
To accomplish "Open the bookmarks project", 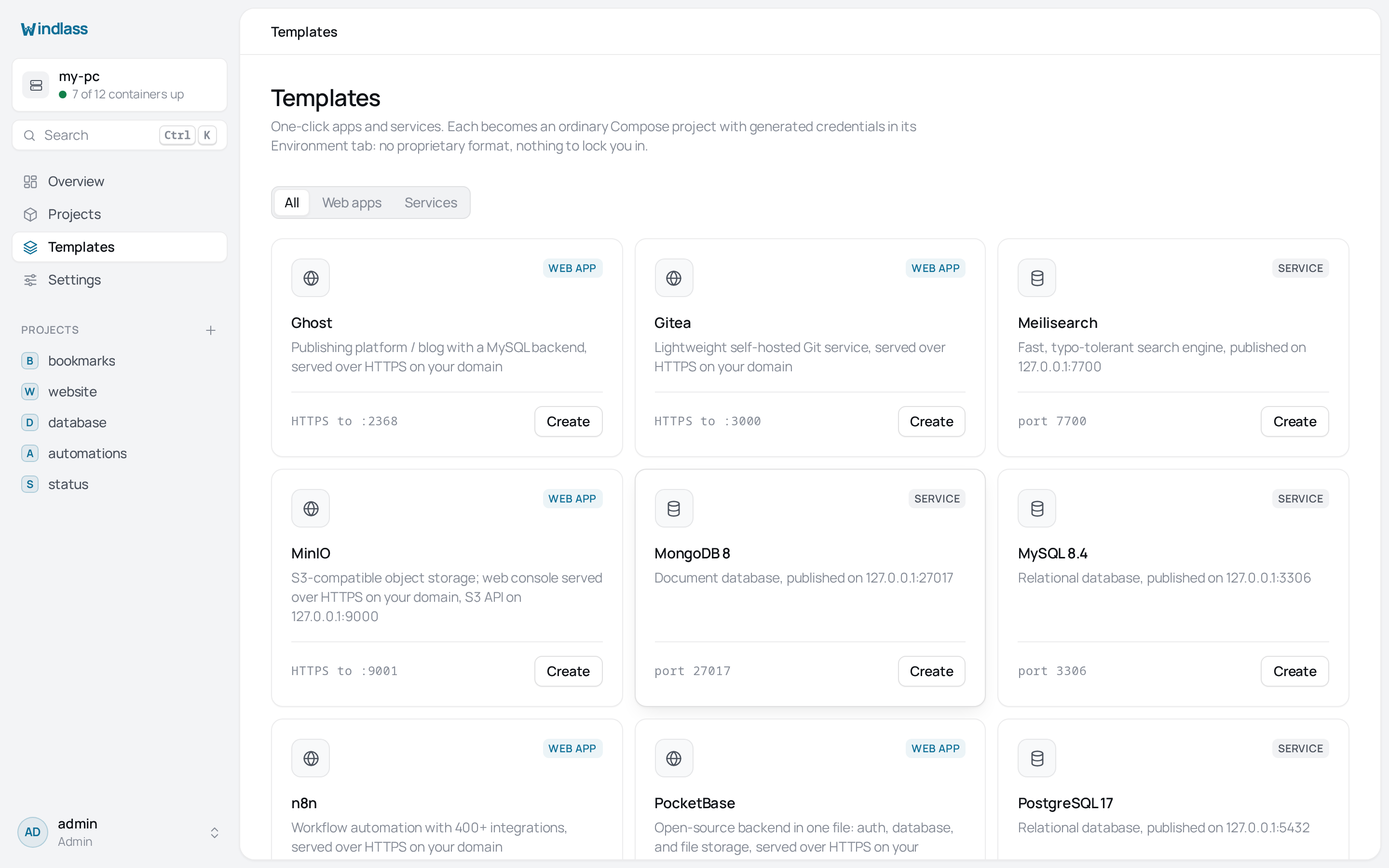I will click(x=120, y=361).
